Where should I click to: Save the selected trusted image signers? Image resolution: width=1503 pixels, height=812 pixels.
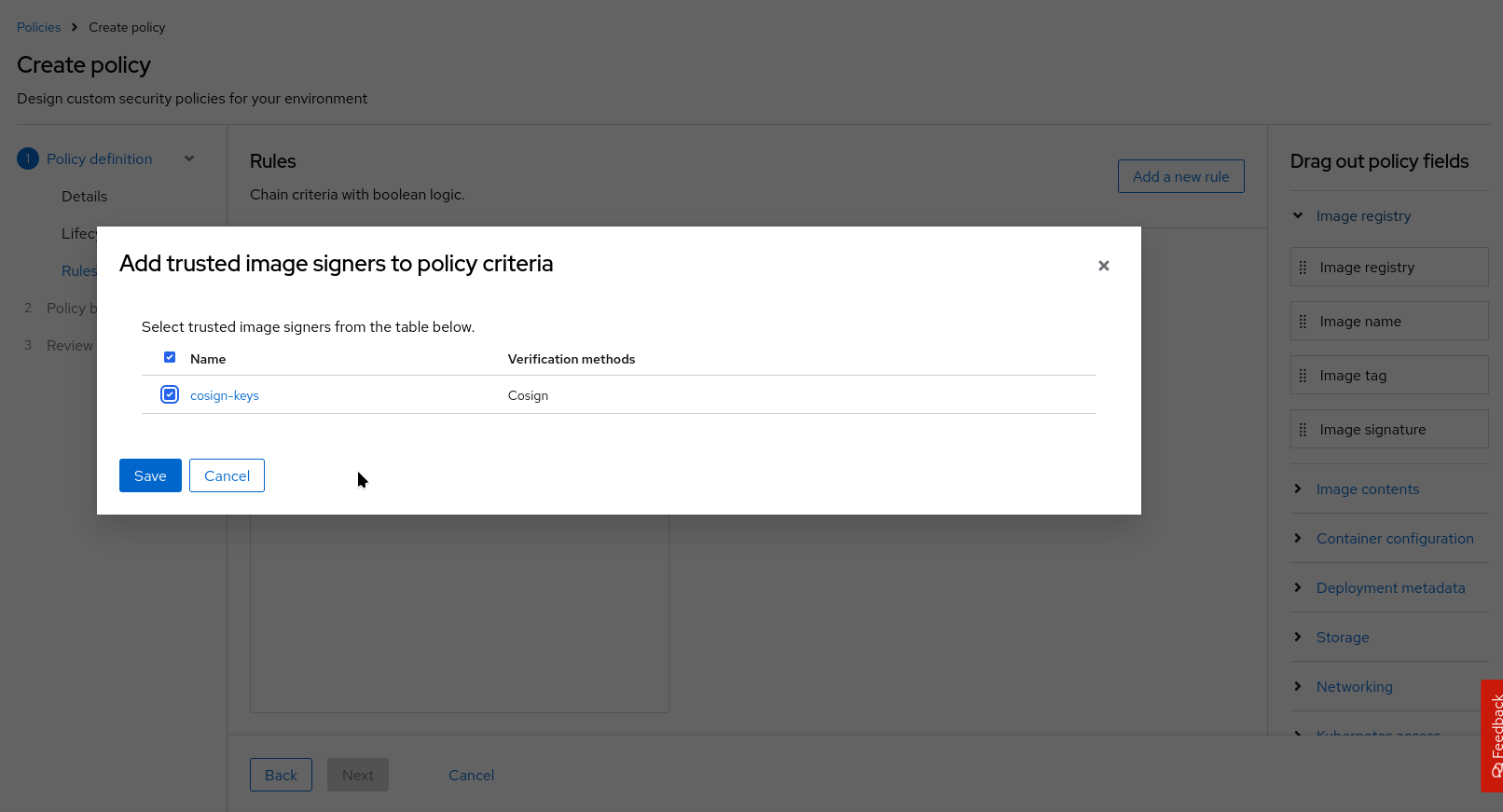tap(150, 475)
